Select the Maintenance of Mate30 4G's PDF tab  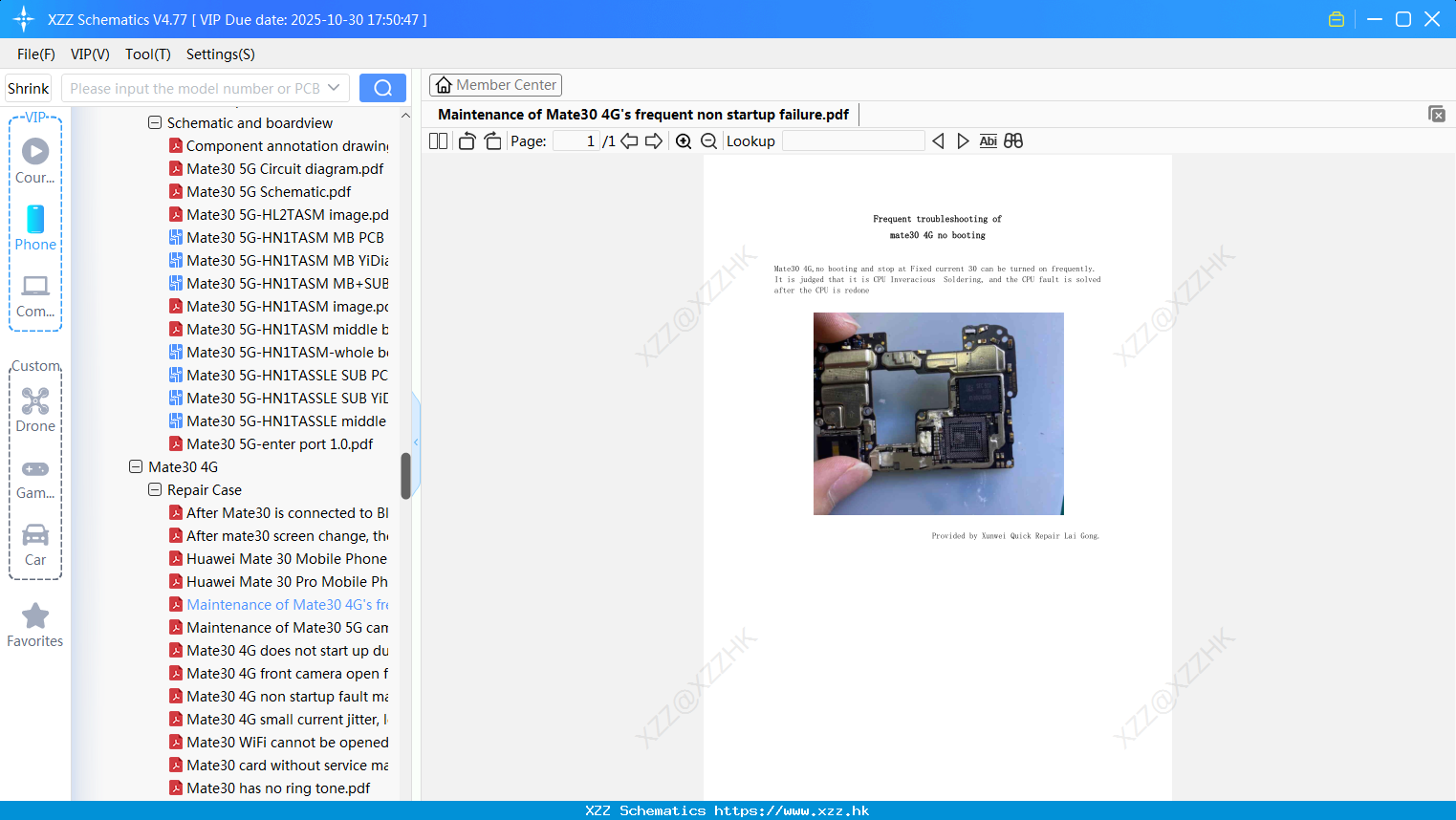643,114
